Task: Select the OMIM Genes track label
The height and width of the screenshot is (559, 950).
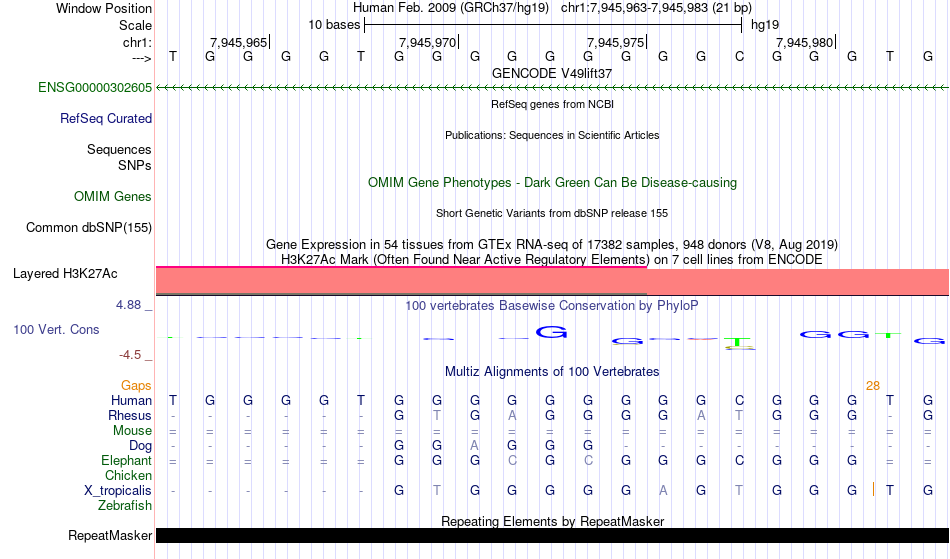Action: point(113,196)
